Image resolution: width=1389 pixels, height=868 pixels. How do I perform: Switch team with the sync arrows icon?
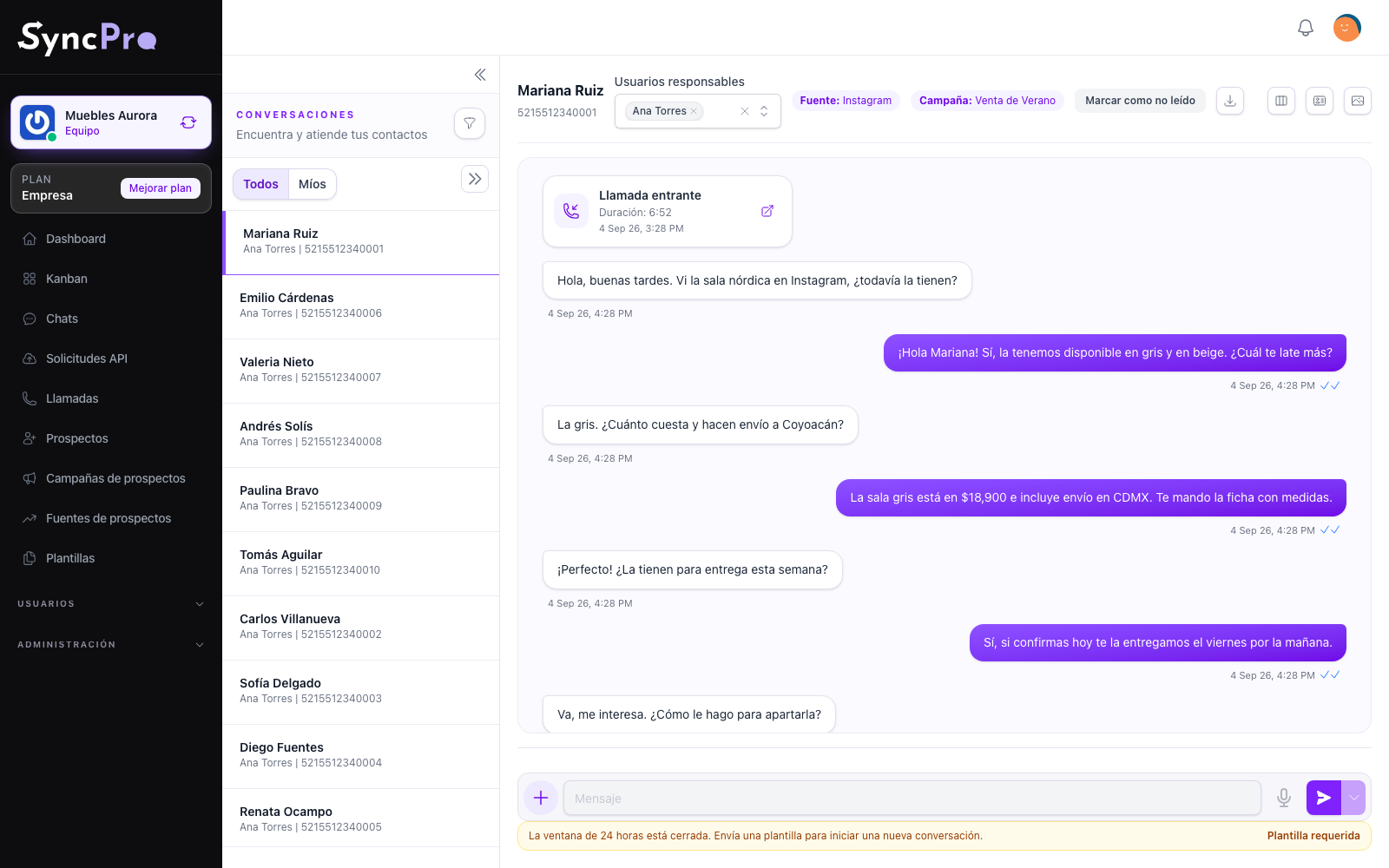[x=188, y=122]
